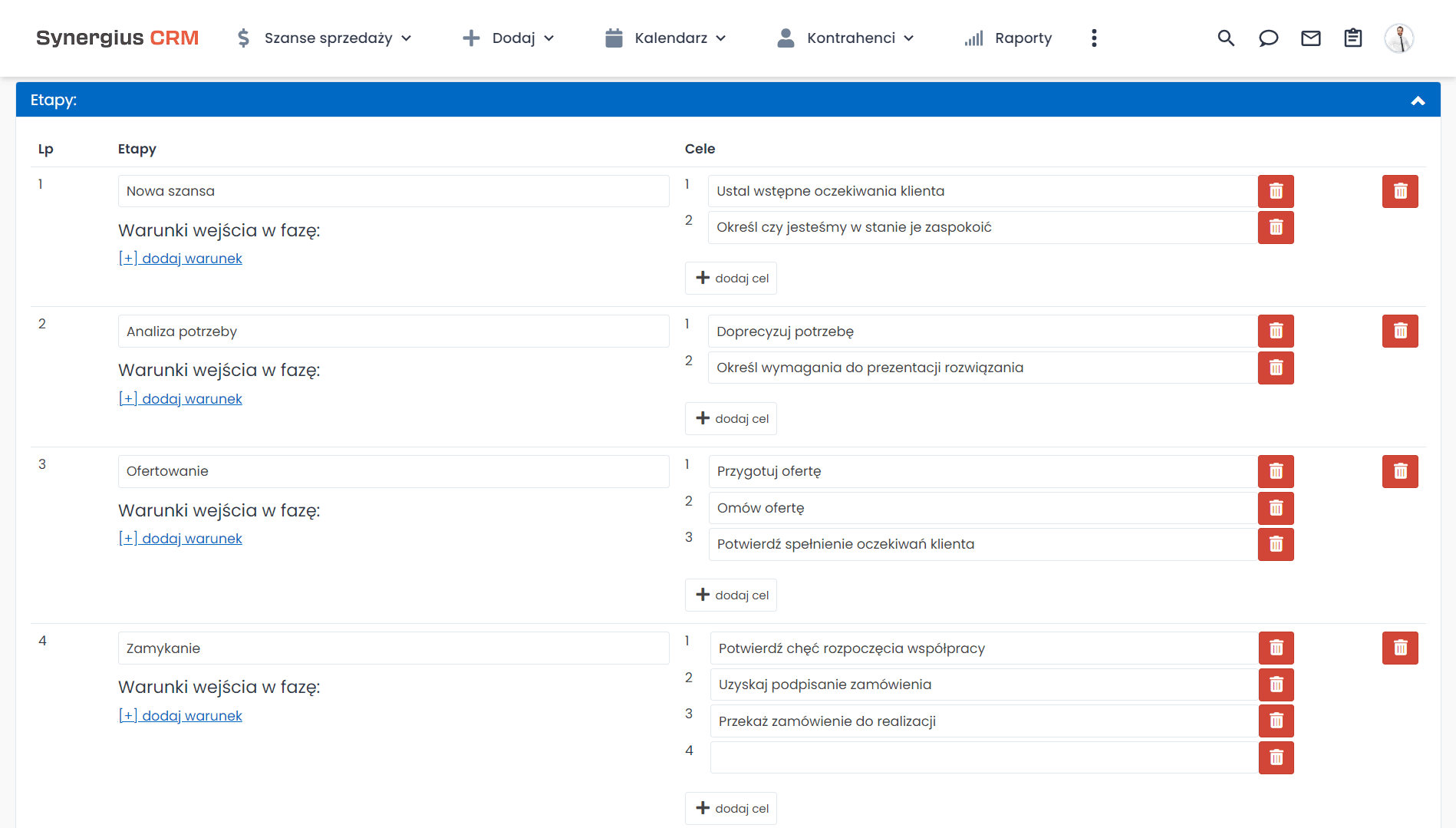Delete the 'Ofertowanie' stage with red trash icon
Image resolution: width=1456 pixels, height=828 pixels.
1400,471
